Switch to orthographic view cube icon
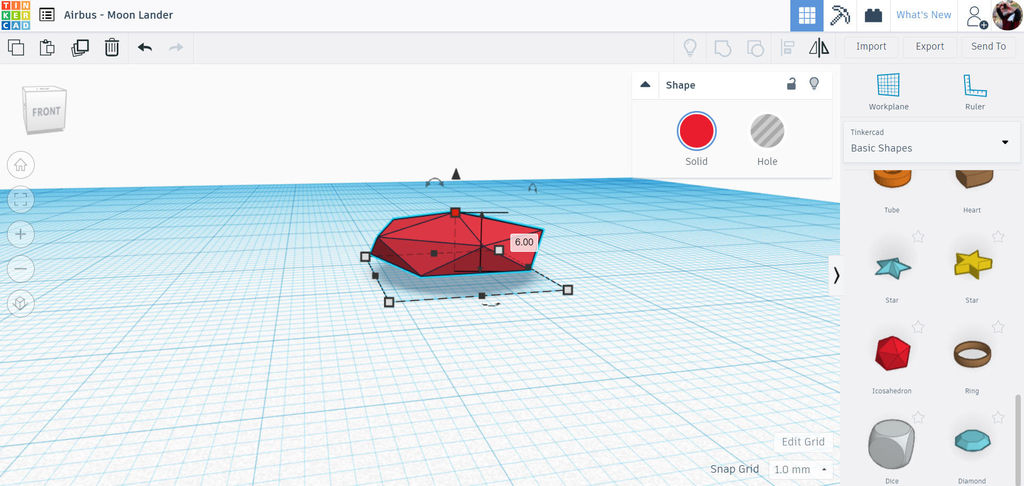Screen dimensions: 1024x486 click(20, 303)
